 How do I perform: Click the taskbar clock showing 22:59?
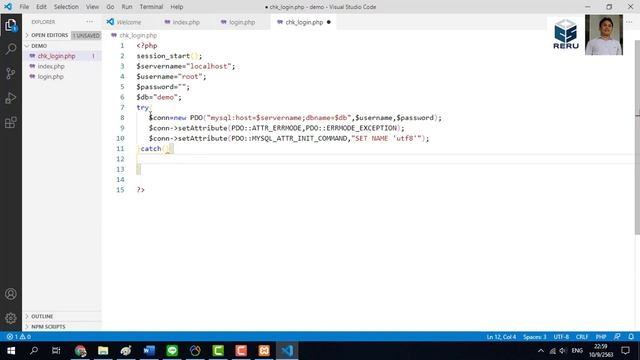pyautogui.click(x=601, y=351)
